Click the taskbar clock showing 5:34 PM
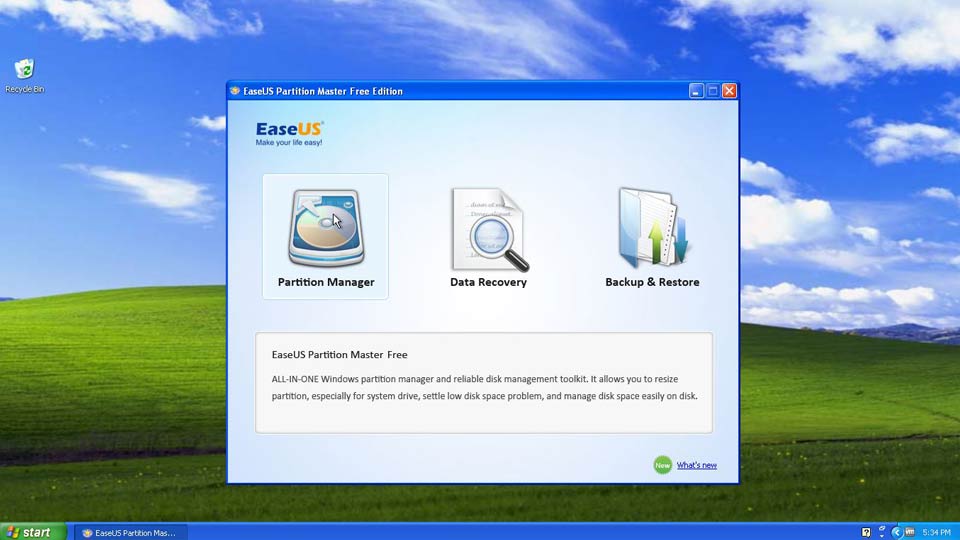 click(936, 532)
